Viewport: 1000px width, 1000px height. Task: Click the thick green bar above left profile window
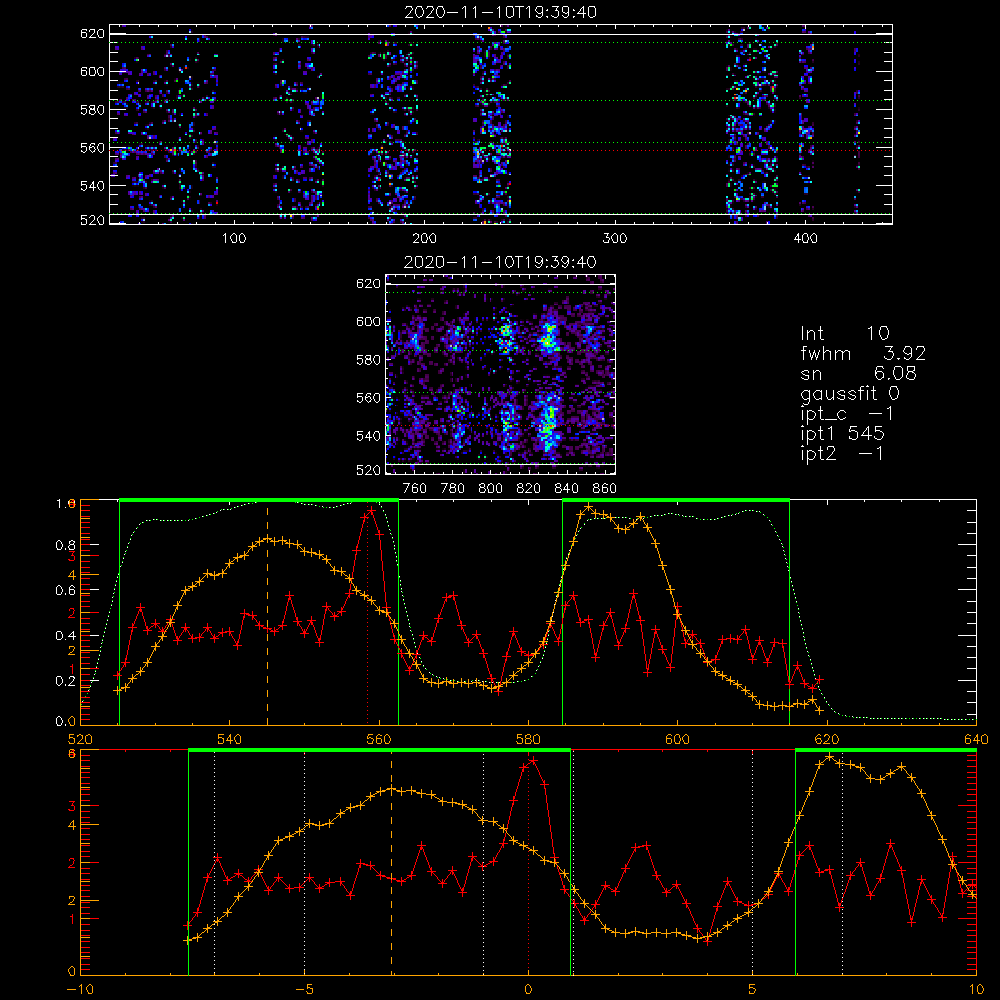(x=259, y=500)
